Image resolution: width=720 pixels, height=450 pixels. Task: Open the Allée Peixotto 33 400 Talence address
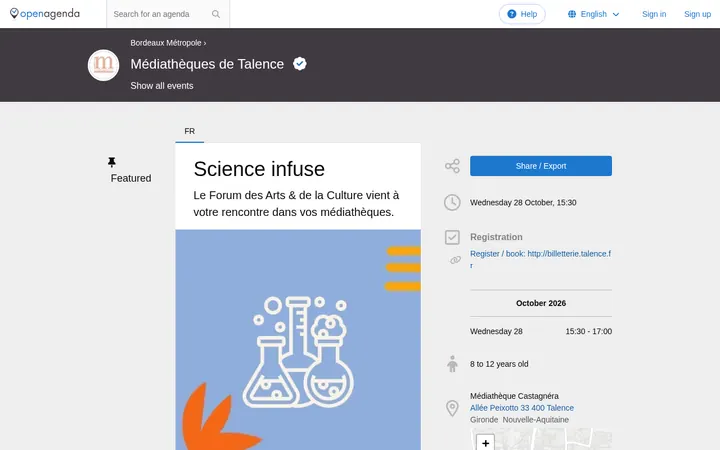click(x=522, y=408)
